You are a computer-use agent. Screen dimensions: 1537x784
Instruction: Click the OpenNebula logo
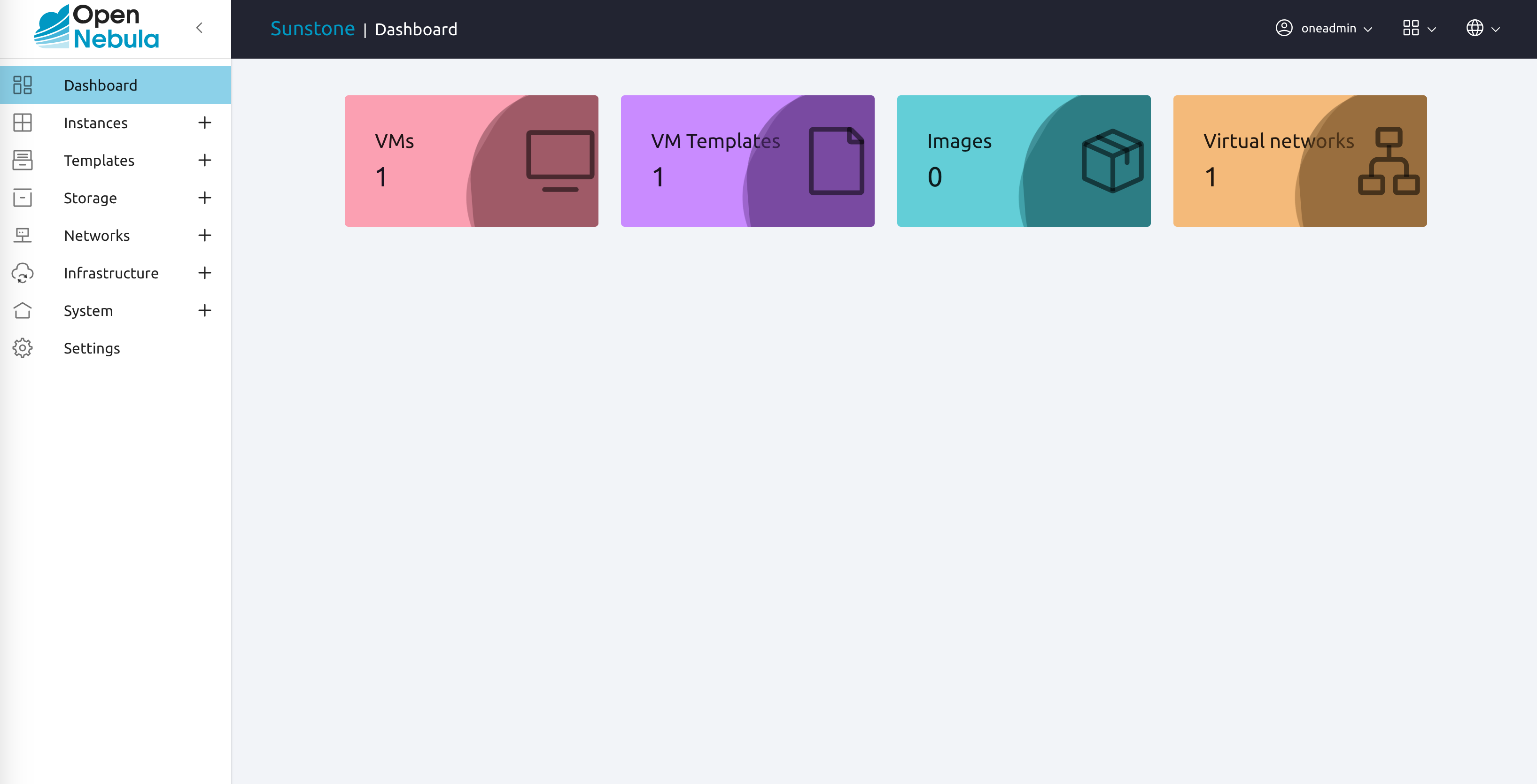tap(97, 27)
